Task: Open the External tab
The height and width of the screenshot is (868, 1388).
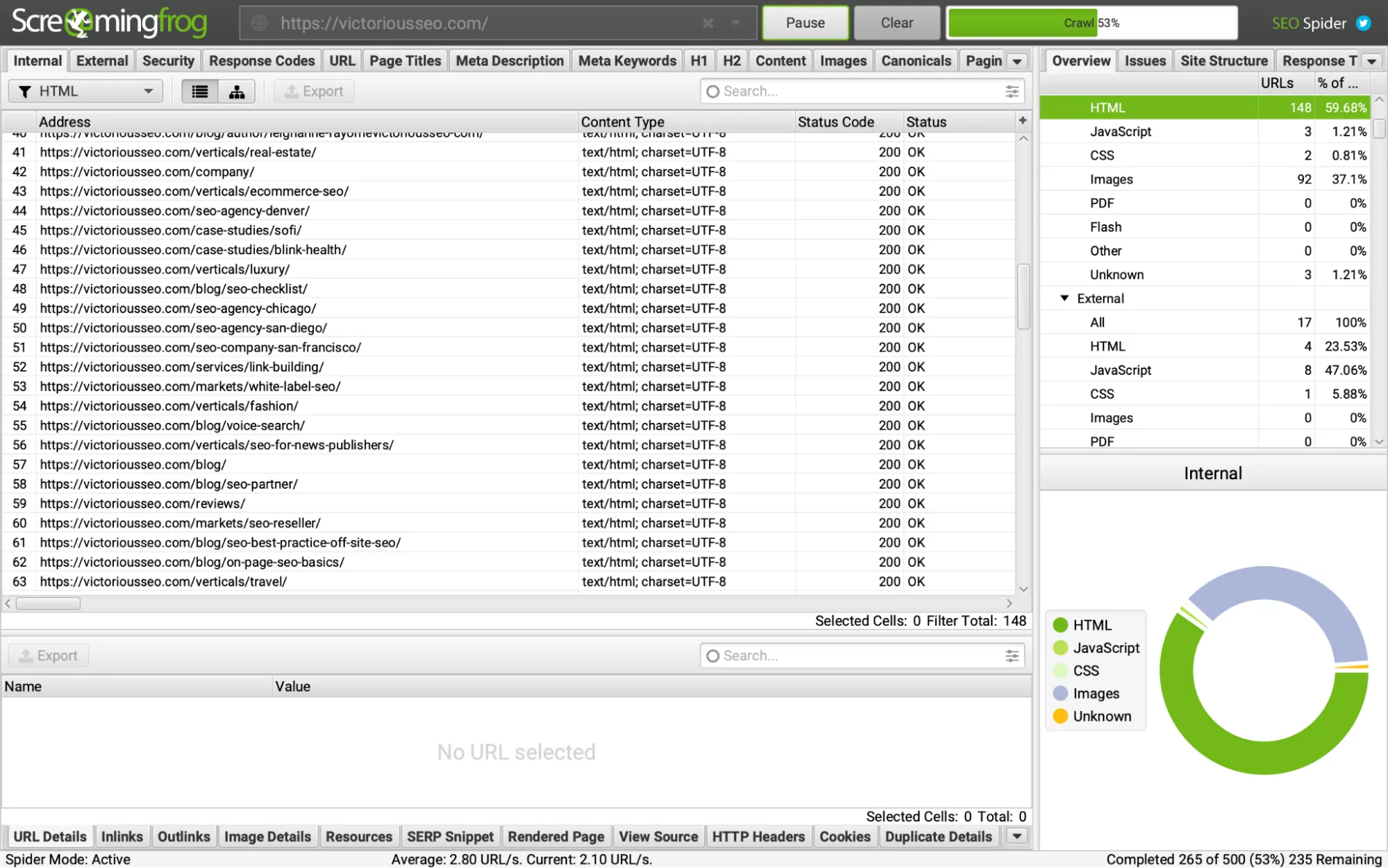Action: (x=102, y=61)
